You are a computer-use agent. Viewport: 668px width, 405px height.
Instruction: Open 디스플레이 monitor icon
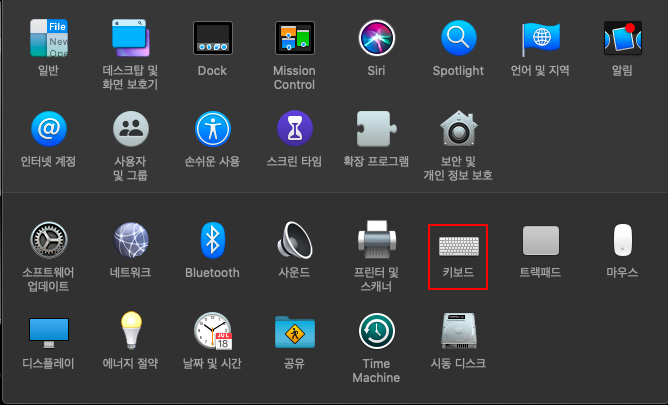[x=49, y=333]
